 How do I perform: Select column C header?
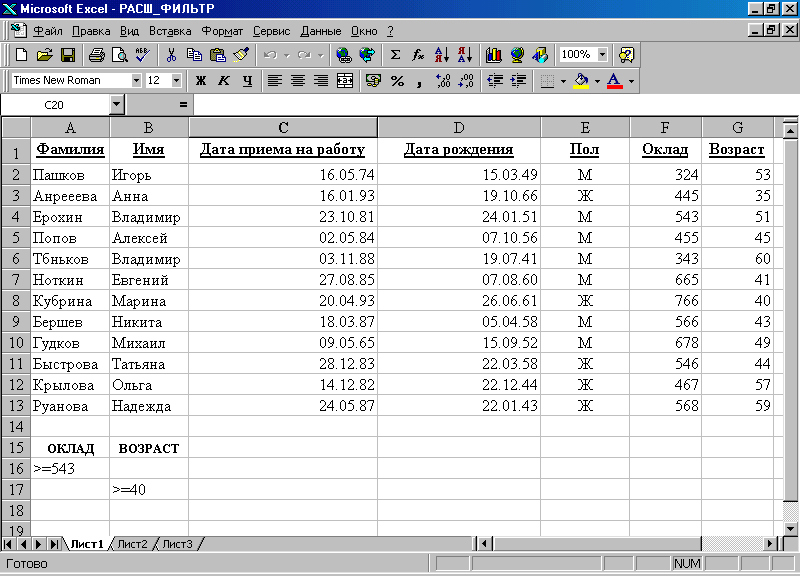click(283, 128)
